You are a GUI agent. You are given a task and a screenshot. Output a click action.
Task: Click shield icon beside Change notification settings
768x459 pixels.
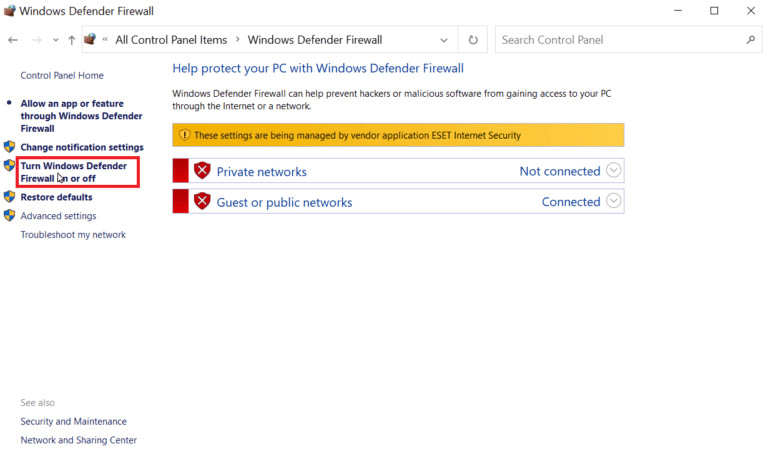(x=9, y=146)
